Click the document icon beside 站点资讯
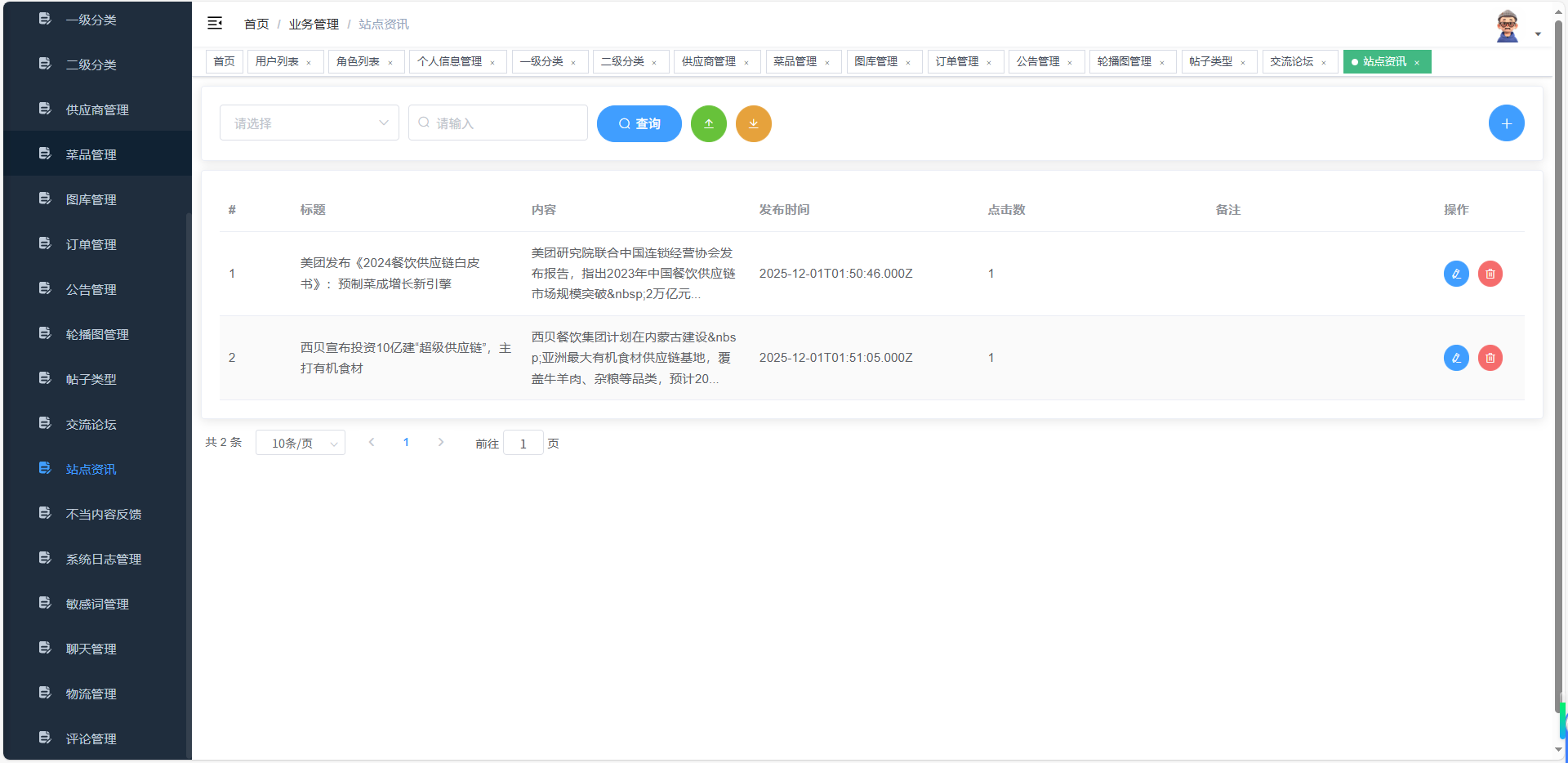 click(44, 467)
